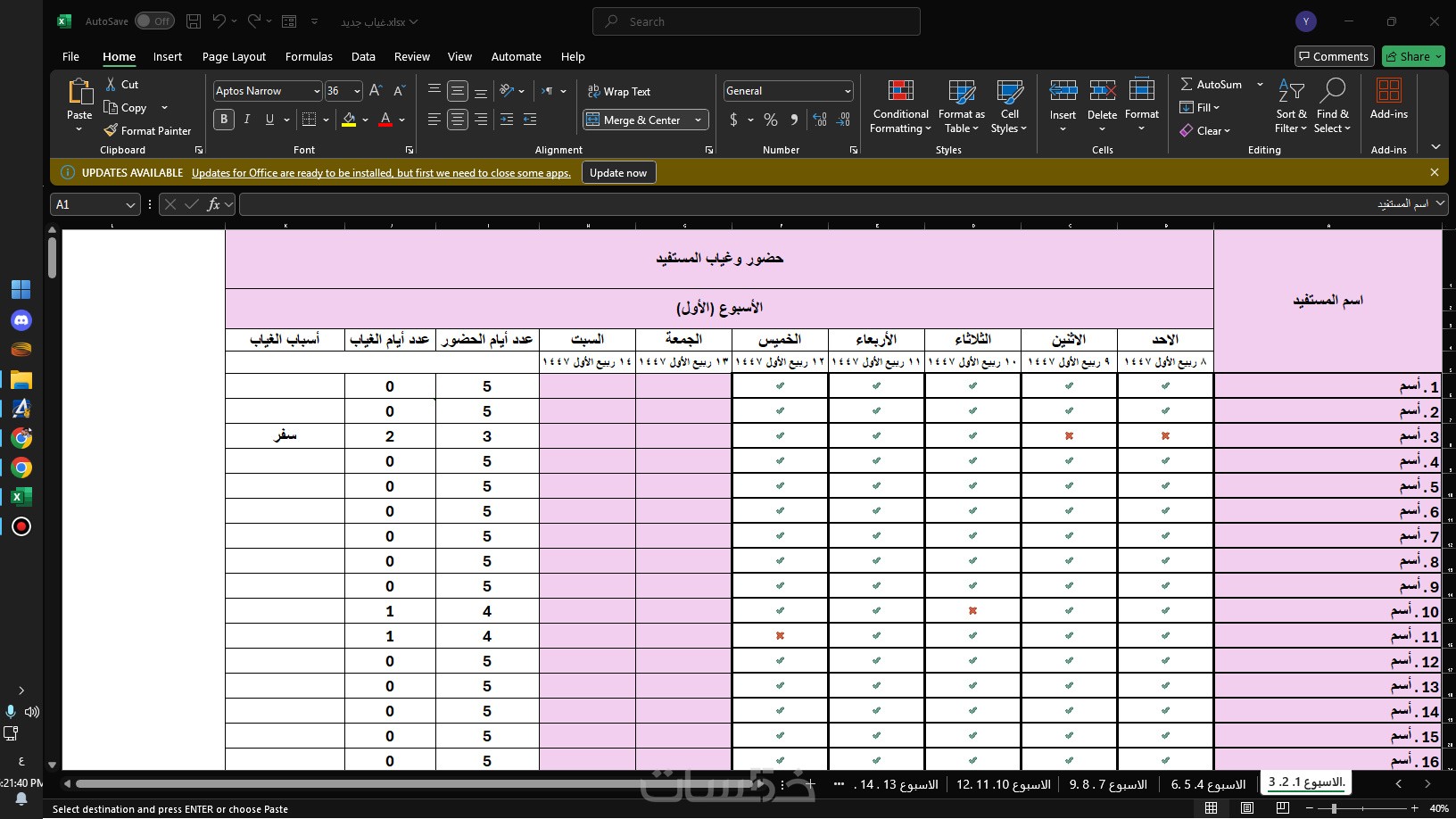Image resolution: width=1456 pixels, height=819 pixels.
Task: Expand Merge & Center dropdown arrow
Action: tap(698, 120)
